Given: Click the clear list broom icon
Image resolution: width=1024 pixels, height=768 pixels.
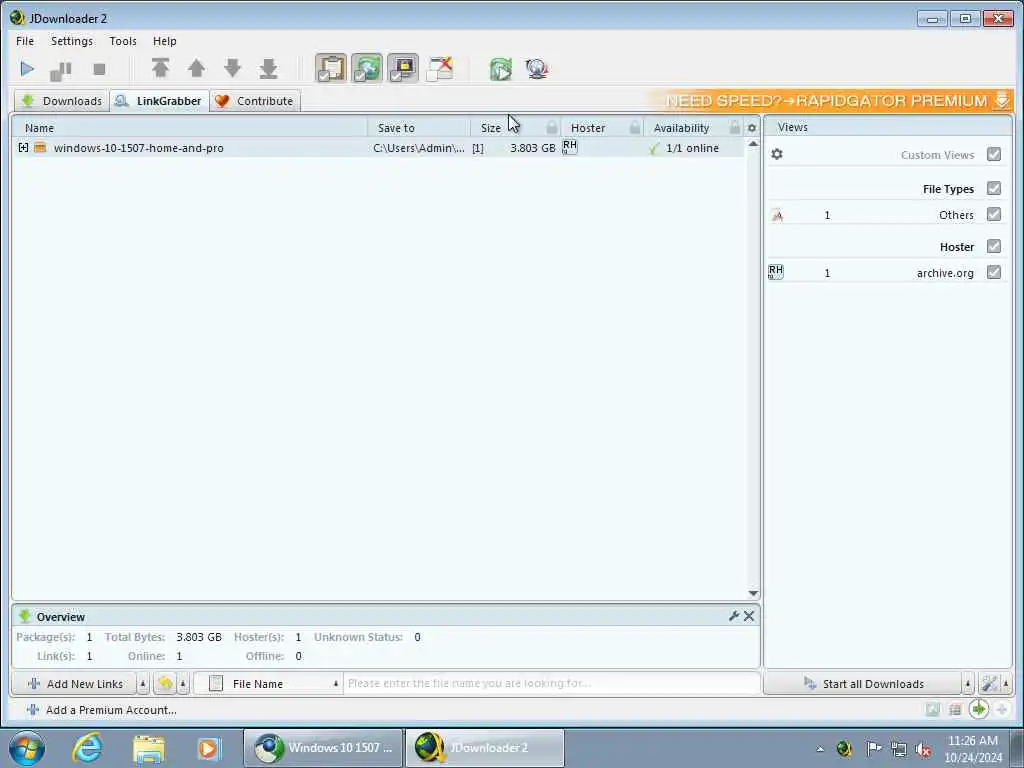Looking at the screenshot, I should [165, 684].
